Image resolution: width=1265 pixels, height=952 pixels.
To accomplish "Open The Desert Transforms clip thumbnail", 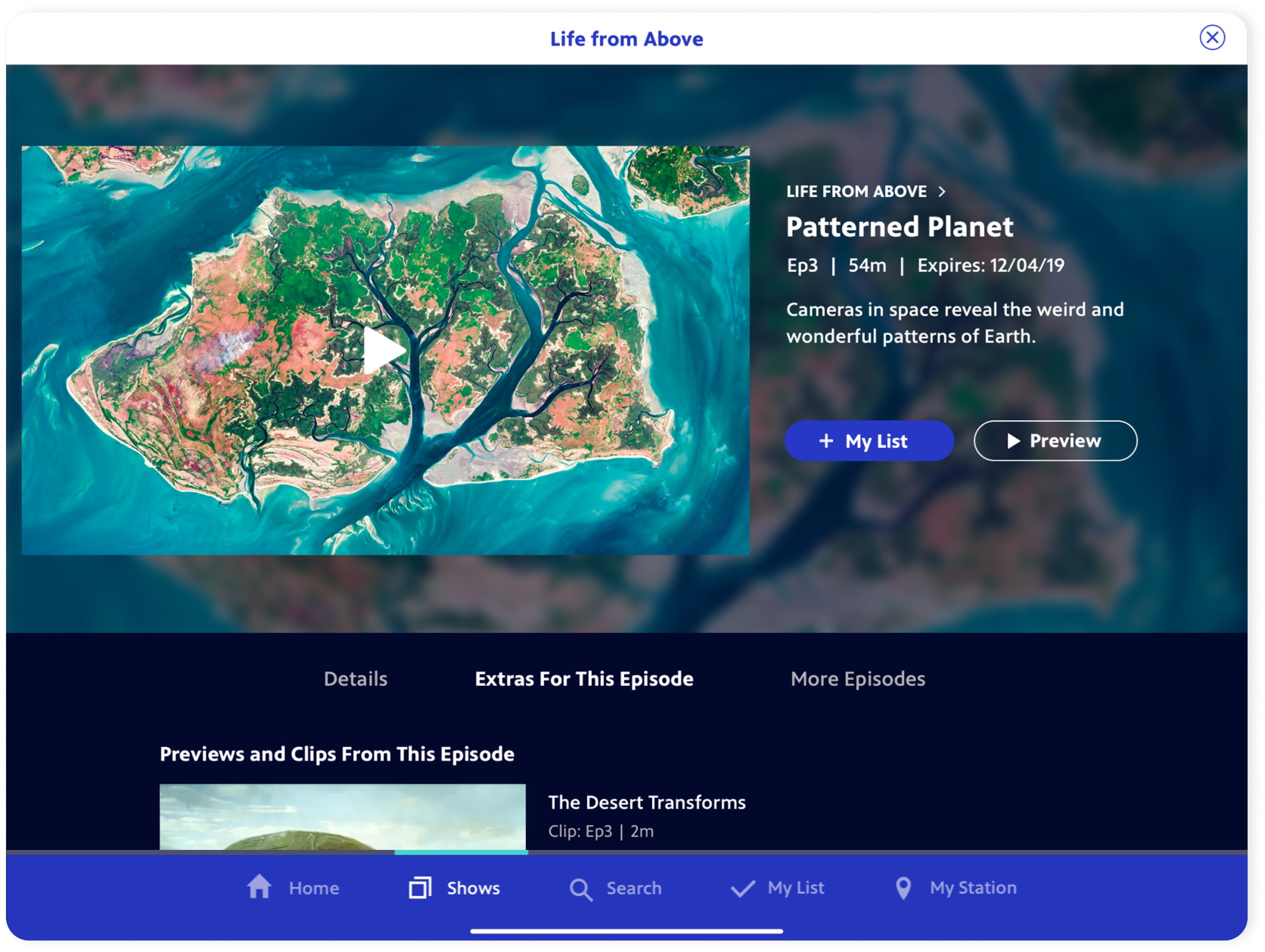I will tap(342, 816).
